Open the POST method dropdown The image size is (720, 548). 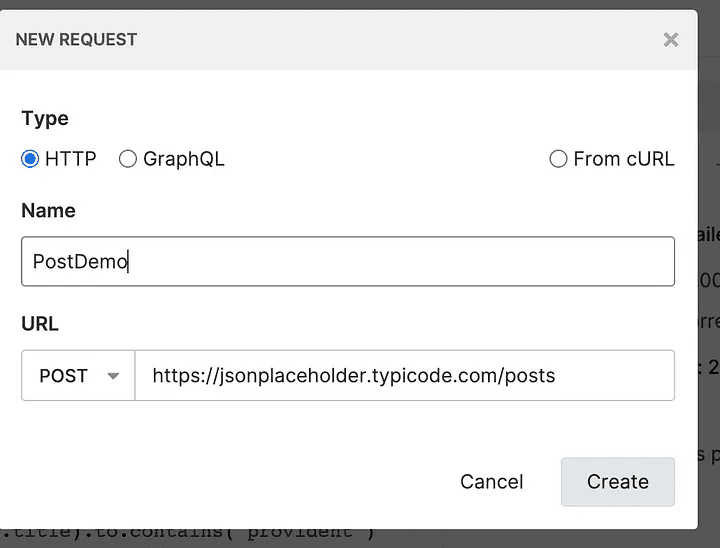click(x=78, y=376)
